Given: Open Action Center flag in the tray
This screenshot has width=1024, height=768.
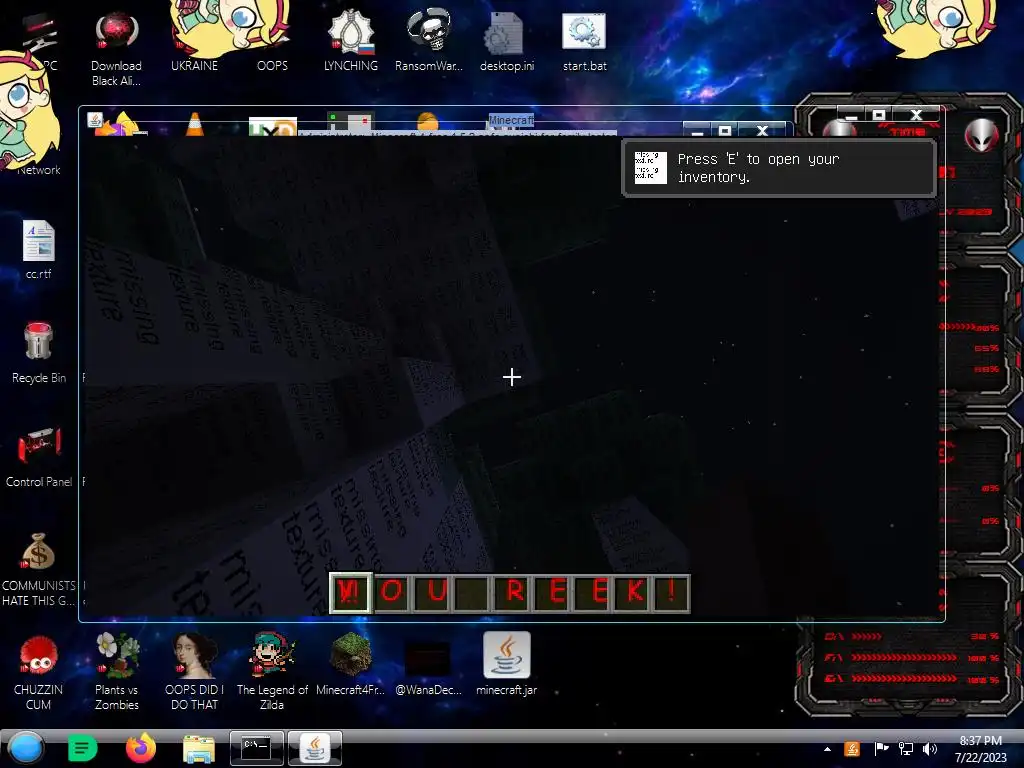Looking at the screenshot, I should (881, 748).
